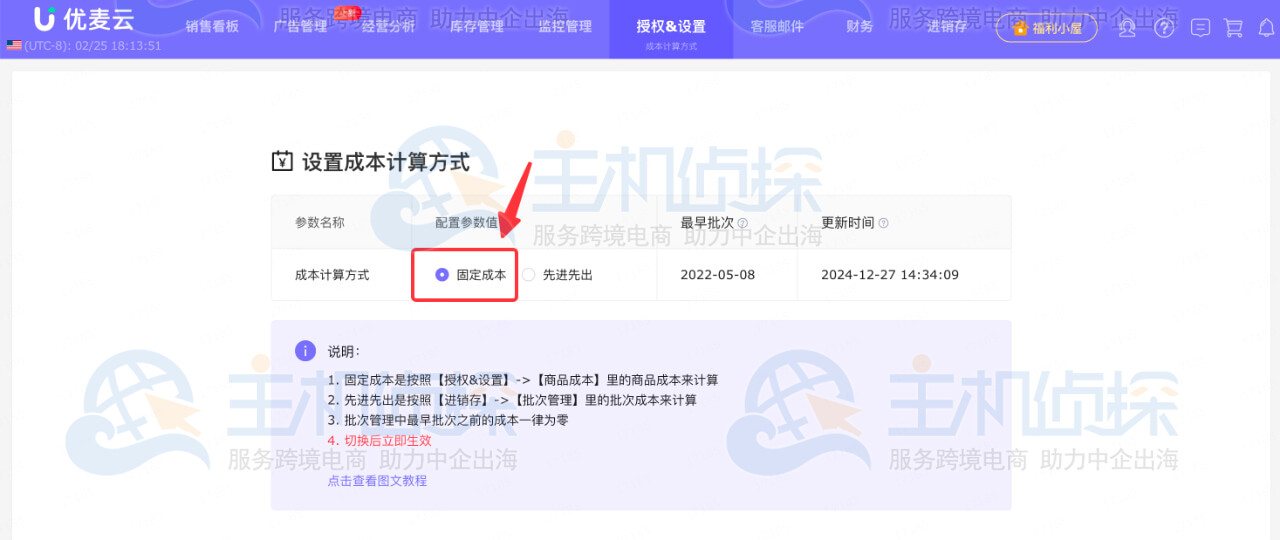This screenshot has width=1280, height=540.
Task: Click the 2024-12-27 14:34:09 update time
Action: (x=890, y=274)
